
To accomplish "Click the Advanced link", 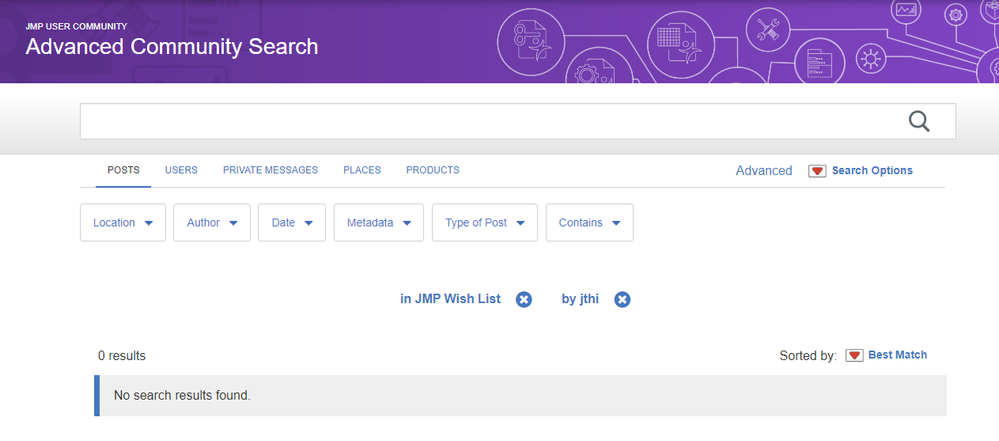I will 764,171.
